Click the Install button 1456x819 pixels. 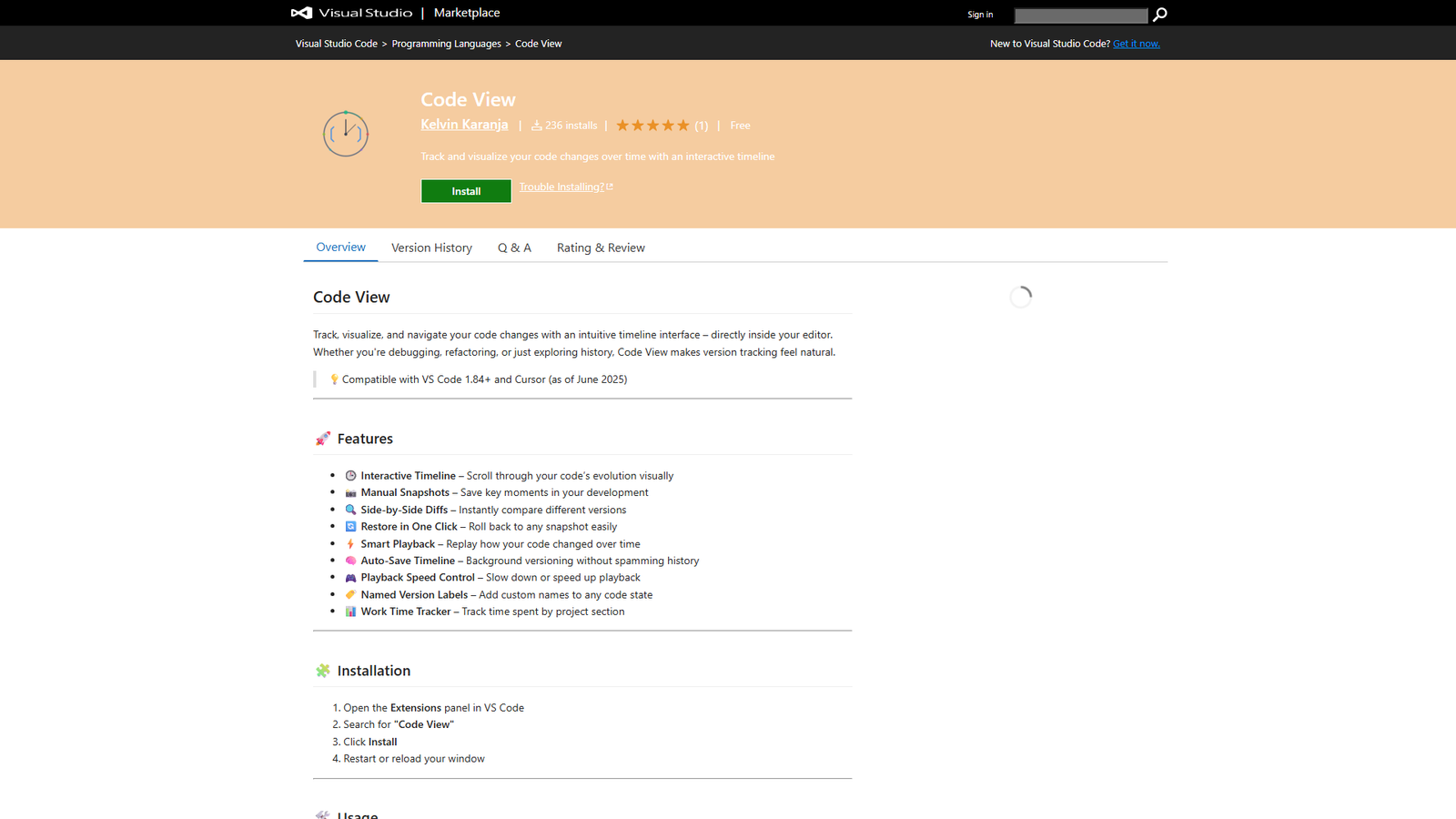(x=466, y=190)
